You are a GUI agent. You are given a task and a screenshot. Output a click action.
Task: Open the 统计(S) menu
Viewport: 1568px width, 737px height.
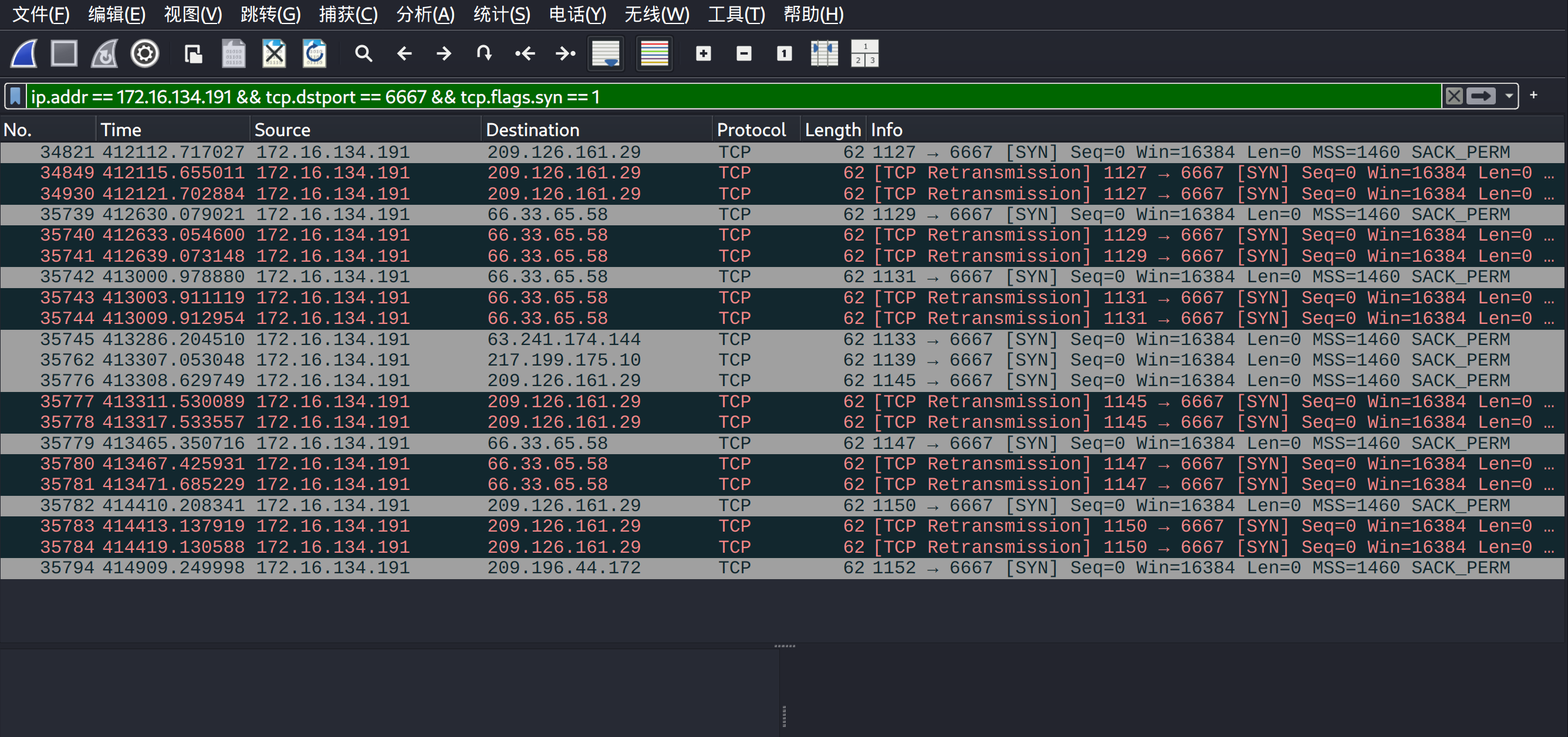[x=501, y=14]
